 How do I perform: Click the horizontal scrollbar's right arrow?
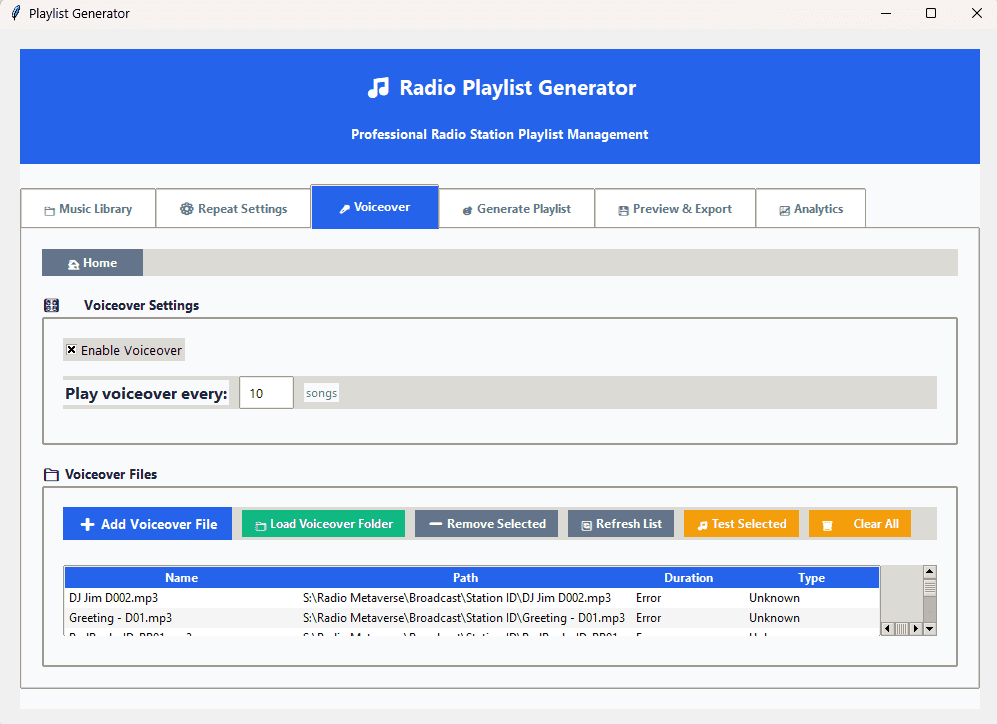(918, 627)
